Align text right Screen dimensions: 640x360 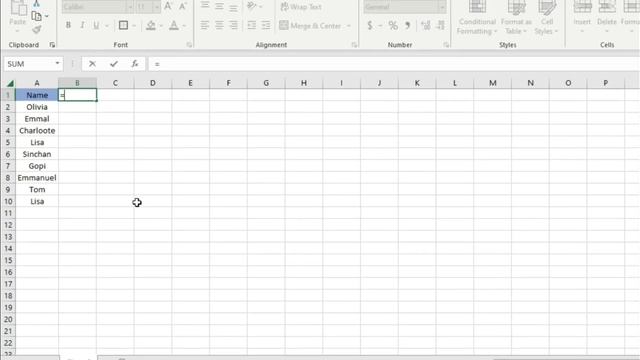pos(233,25)
